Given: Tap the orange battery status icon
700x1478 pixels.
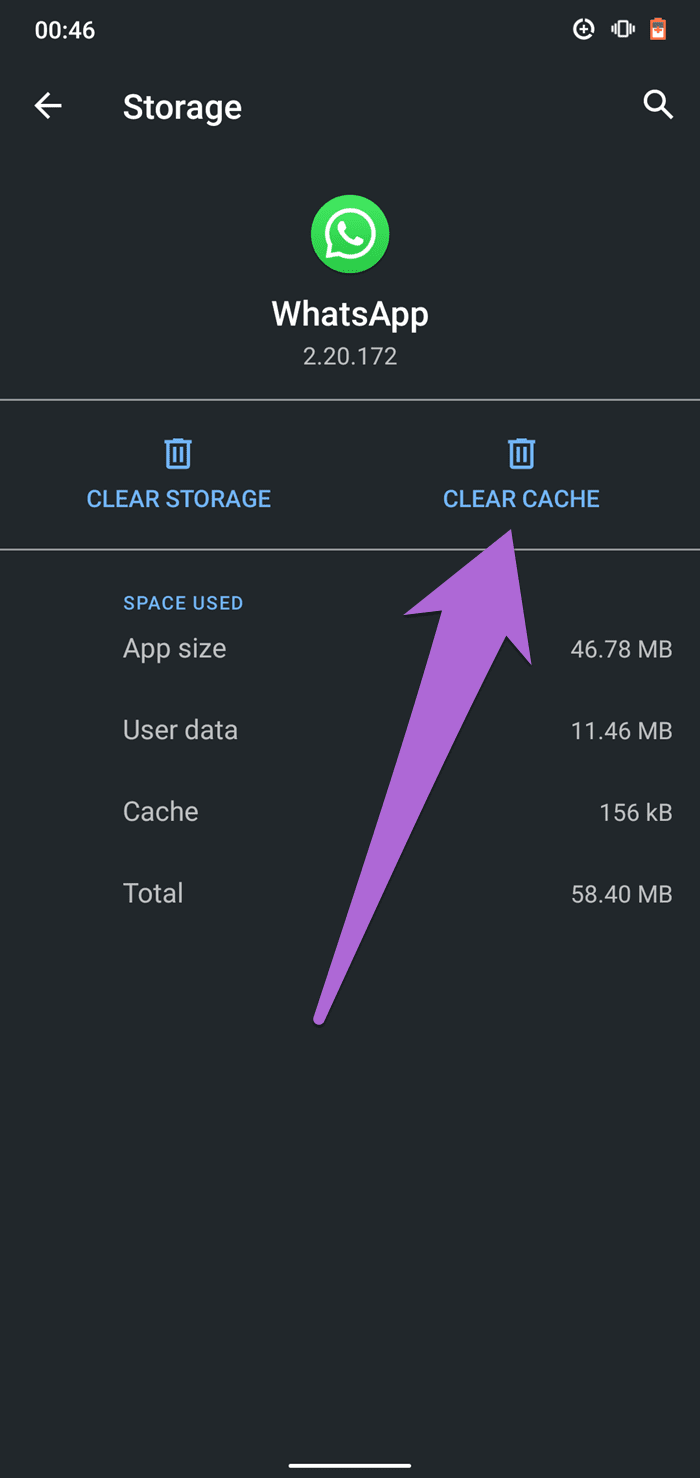Looking at the screenshot, I should click(x=658, y=29).
